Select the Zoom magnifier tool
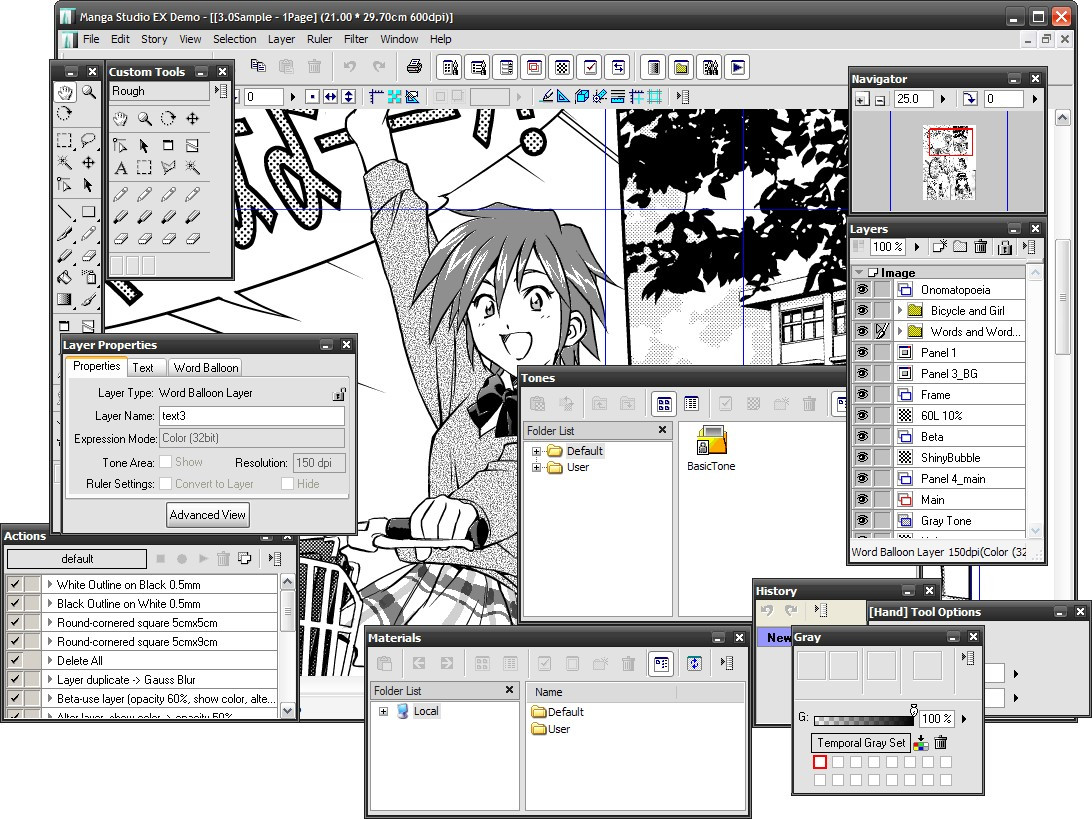 coord(89,92)
